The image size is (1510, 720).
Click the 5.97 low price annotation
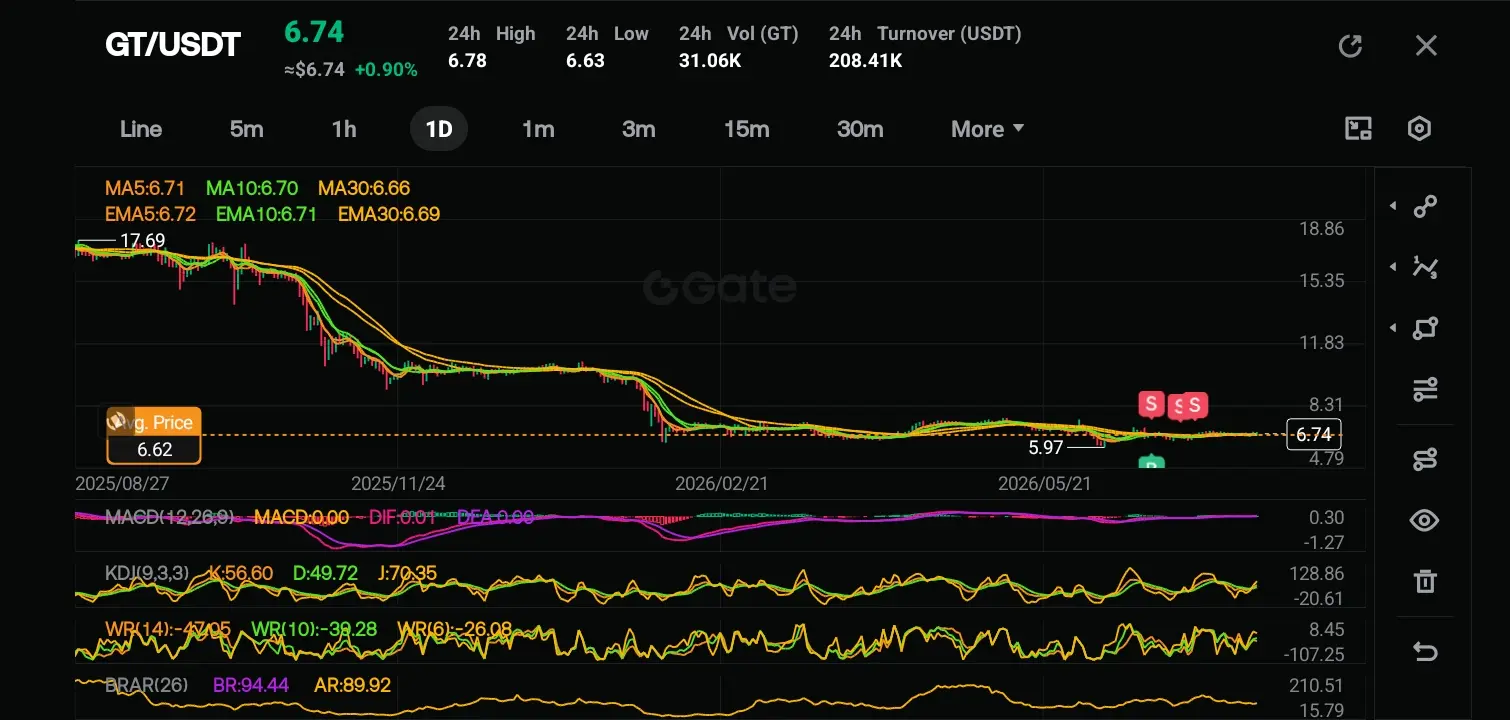pyautogui.click(x=1046, y=448)
